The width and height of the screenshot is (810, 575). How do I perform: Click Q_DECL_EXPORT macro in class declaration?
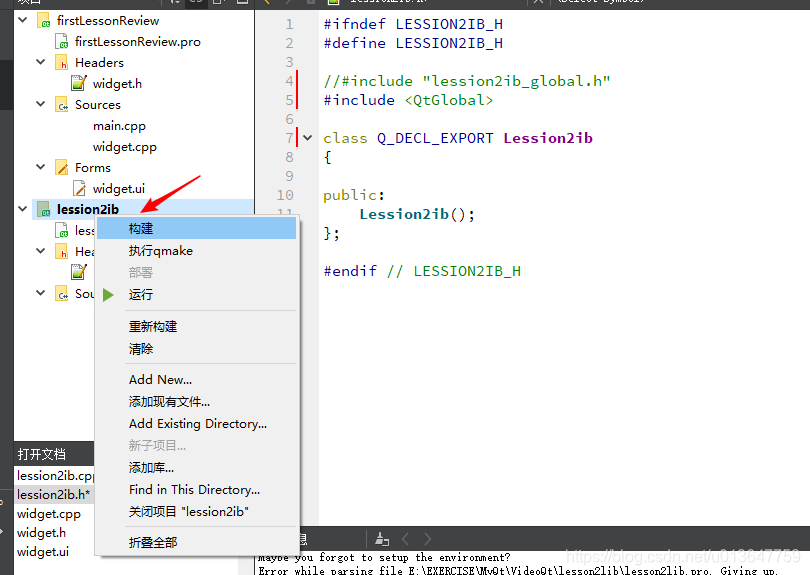[x=435, y=138]
